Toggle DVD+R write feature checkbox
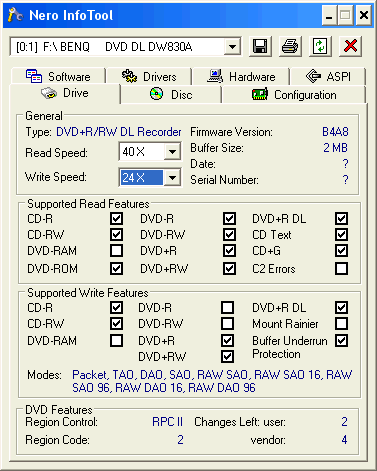The image size is (377, 471). click(227, 341)
